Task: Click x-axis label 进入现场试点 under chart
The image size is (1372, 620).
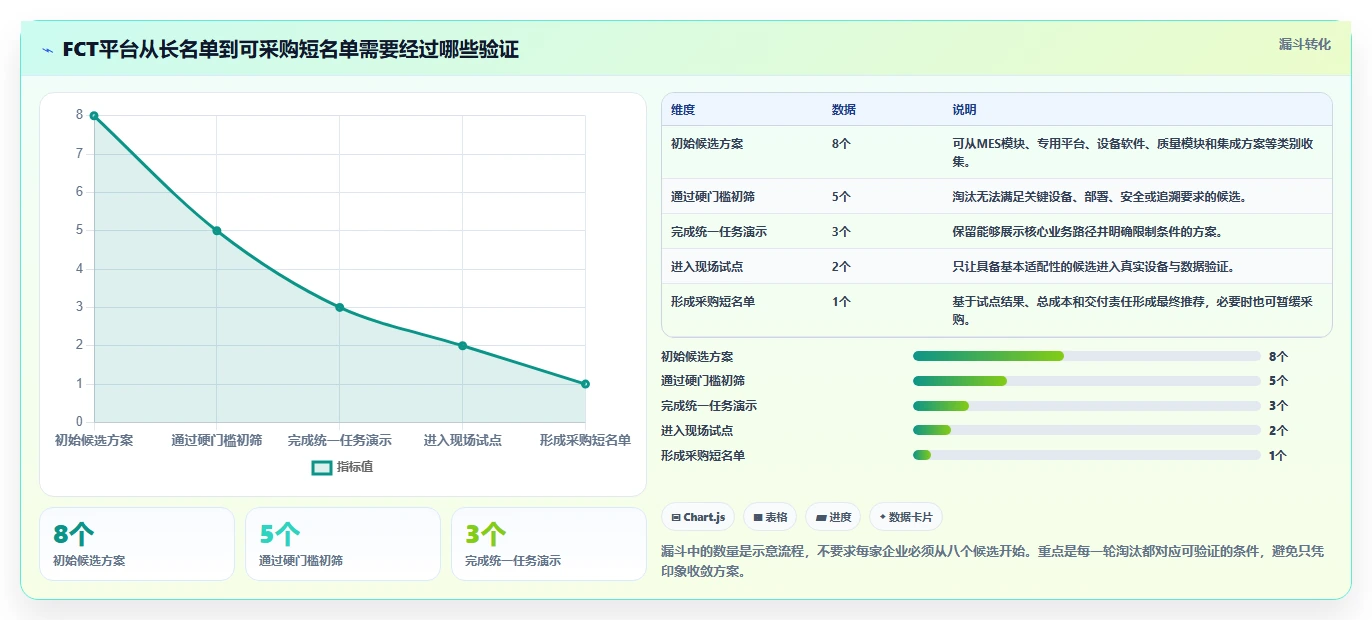Action: tap(463, 440)
